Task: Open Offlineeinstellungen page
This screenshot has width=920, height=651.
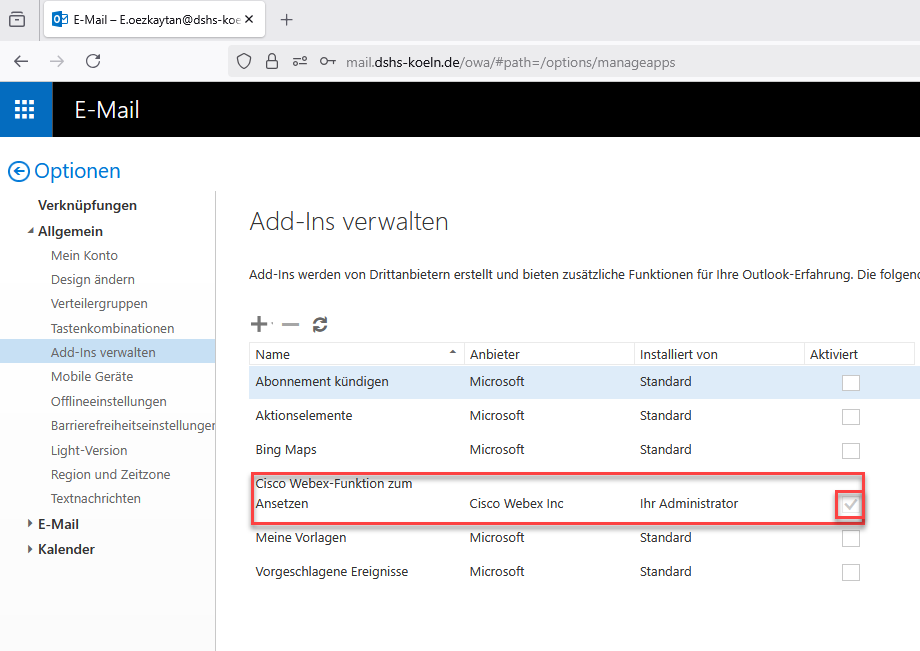Action: [x=109, y=402]
